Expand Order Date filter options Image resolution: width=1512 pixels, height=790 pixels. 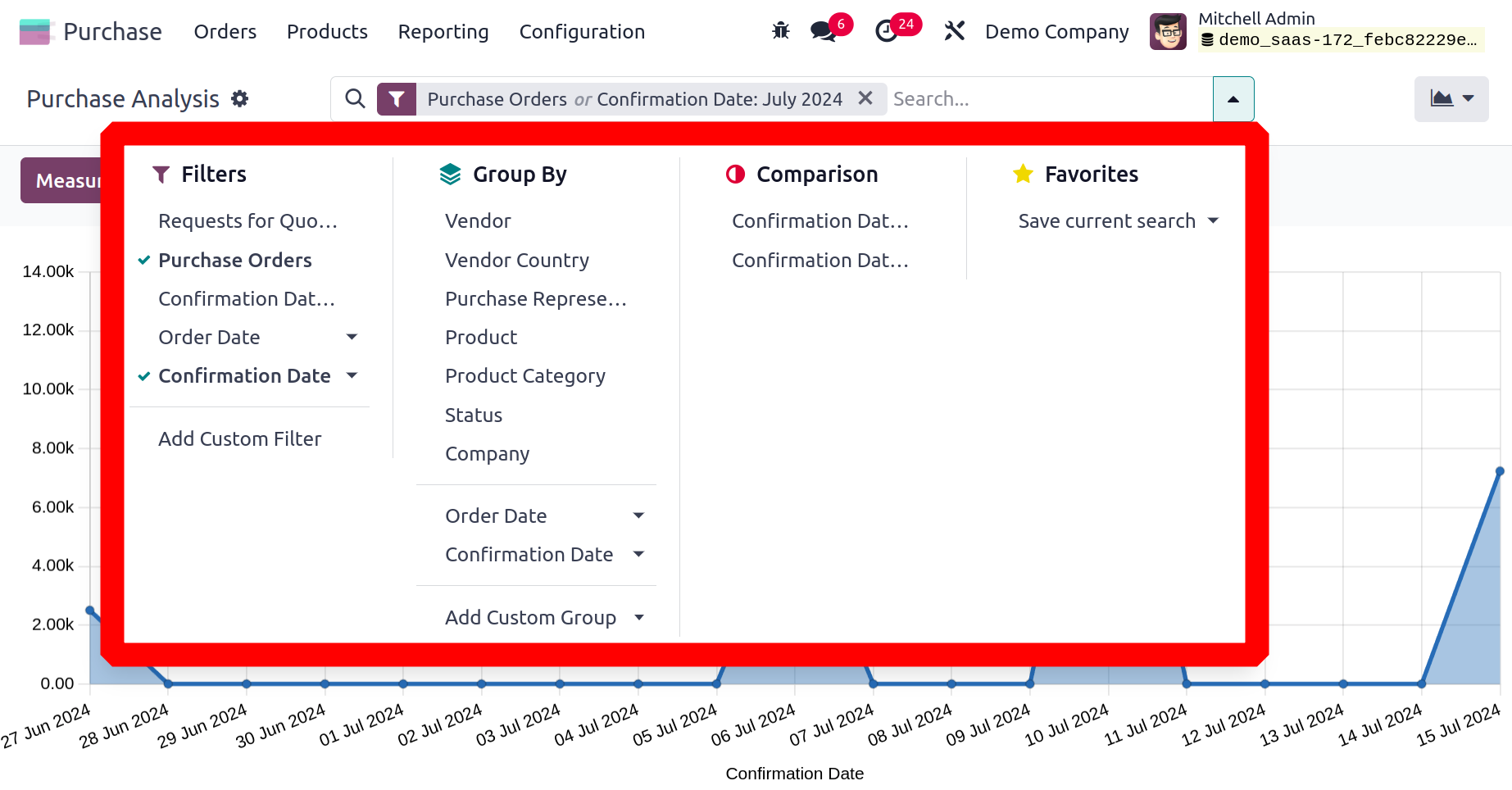point(352,337)
